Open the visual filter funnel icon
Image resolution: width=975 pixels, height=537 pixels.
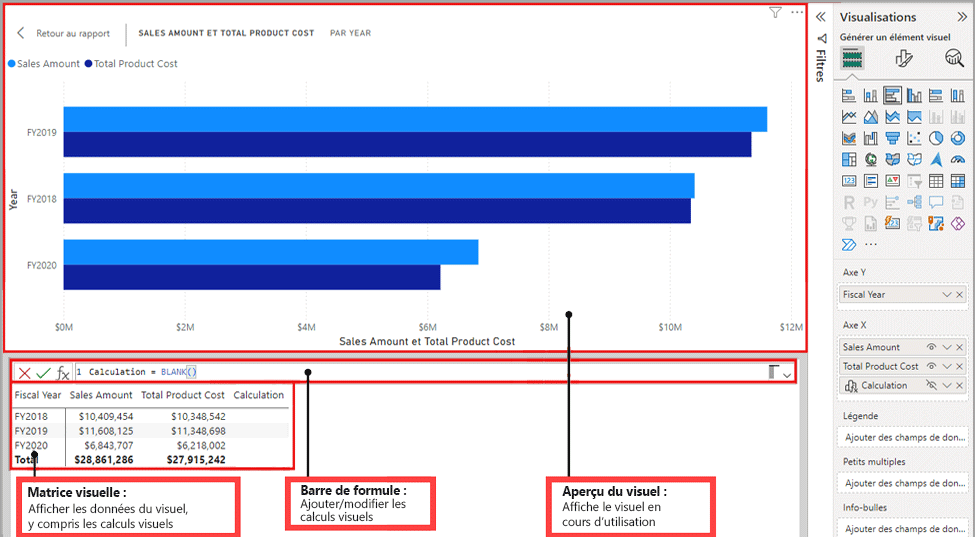(x=775, y=12)
